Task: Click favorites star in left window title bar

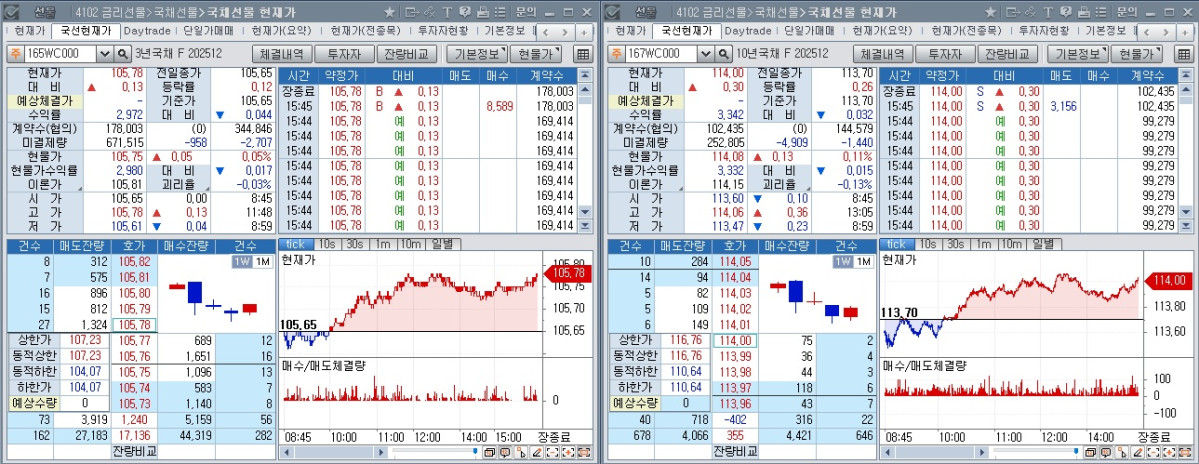Action: coord(389,12)
